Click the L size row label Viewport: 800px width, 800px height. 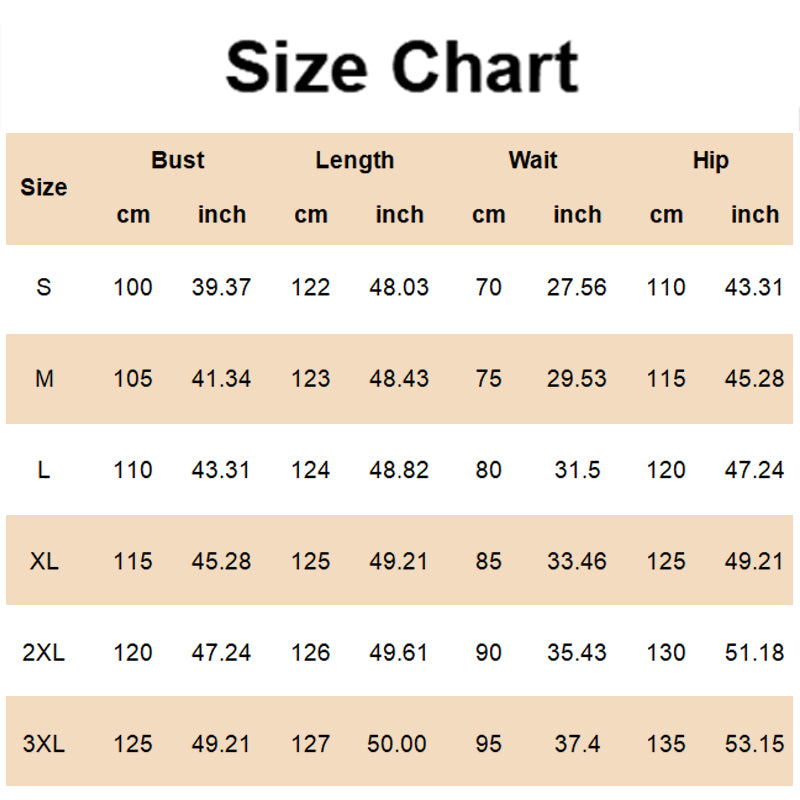(44, 470)
